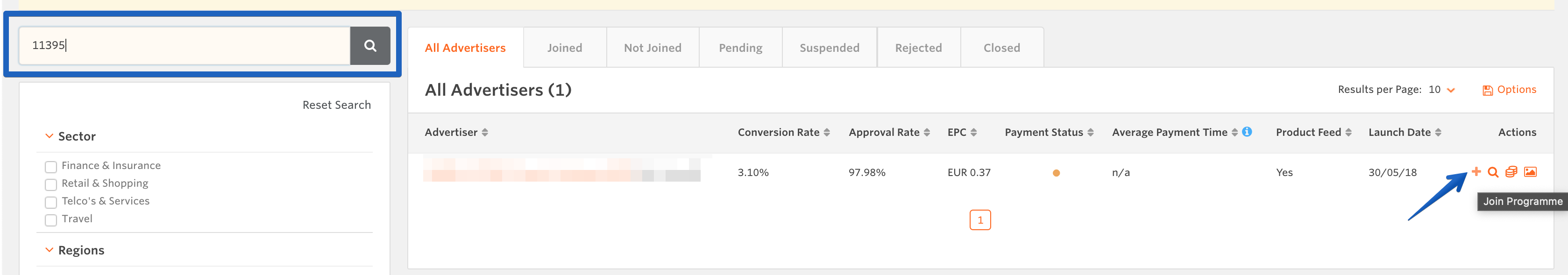Image resolution: width=1568 pixels, height=275 pixels.
Task: Switch to the Not Joined tab
Action: [x=652, y=48]
